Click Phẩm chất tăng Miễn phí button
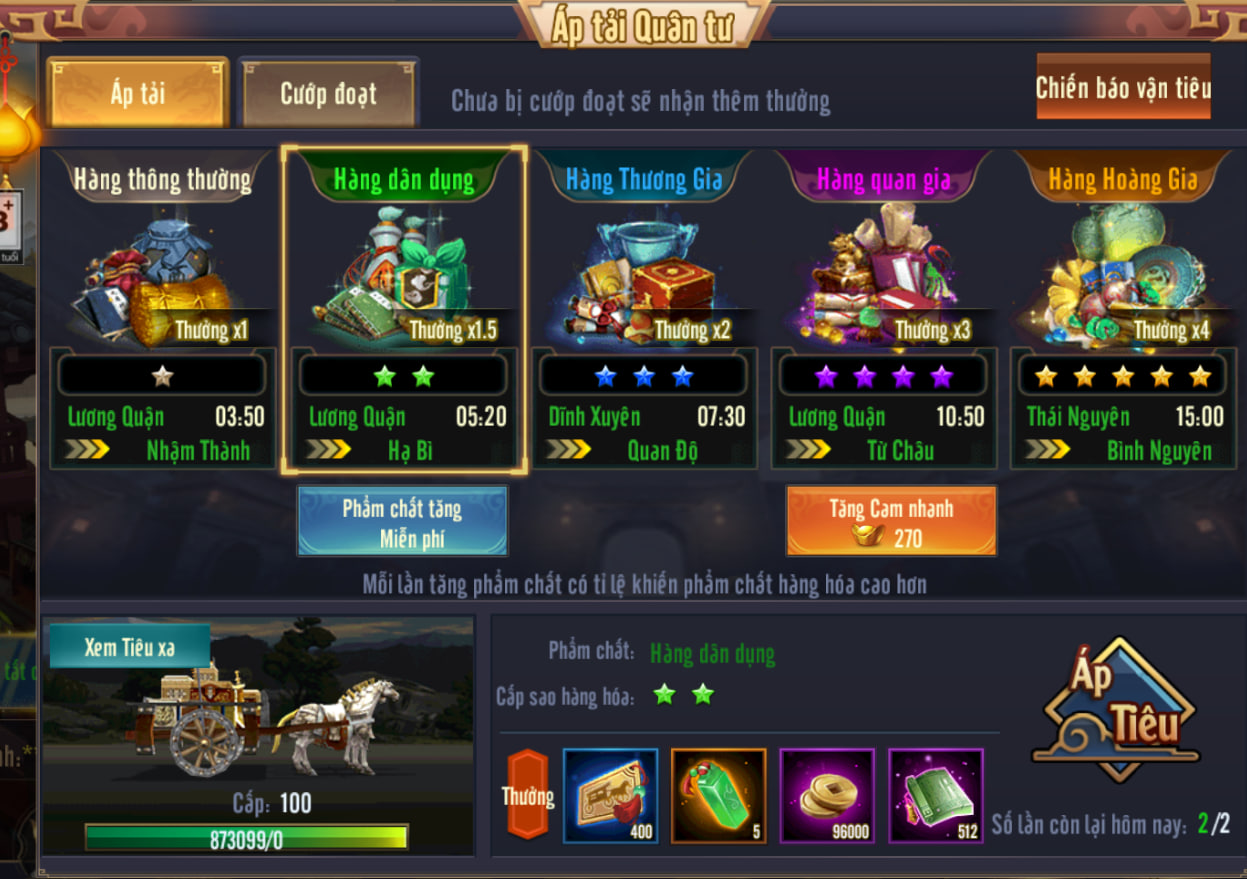 [403, 521]
